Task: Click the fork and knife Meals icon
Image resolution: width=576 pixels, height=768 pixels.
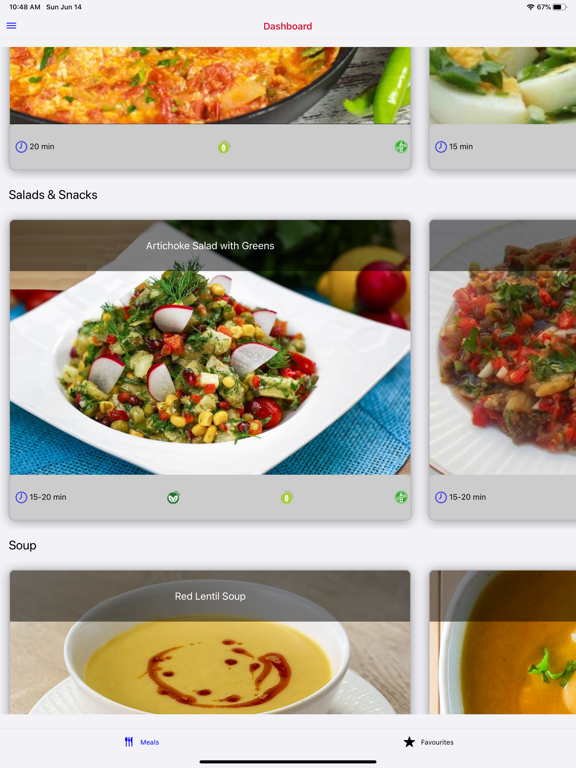Action: [129, 742]
